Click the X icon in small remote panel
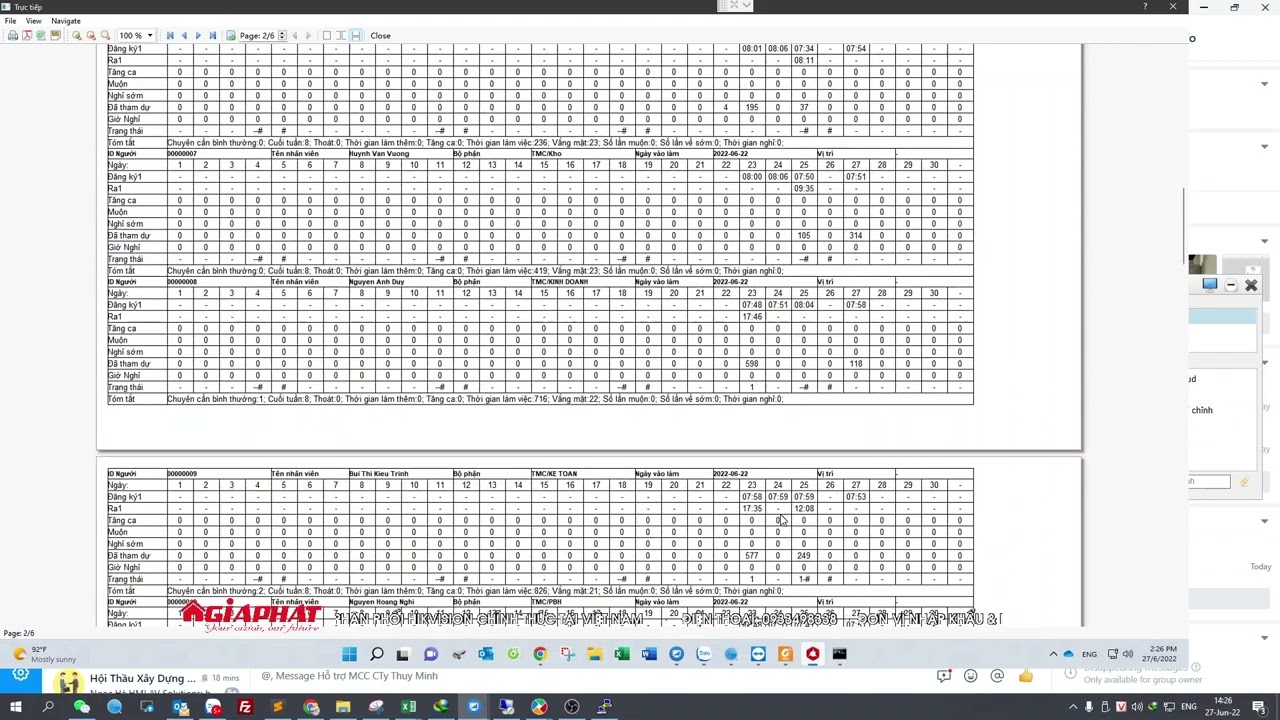This screenshot has height=720, width=1280. pos(1251,285)
